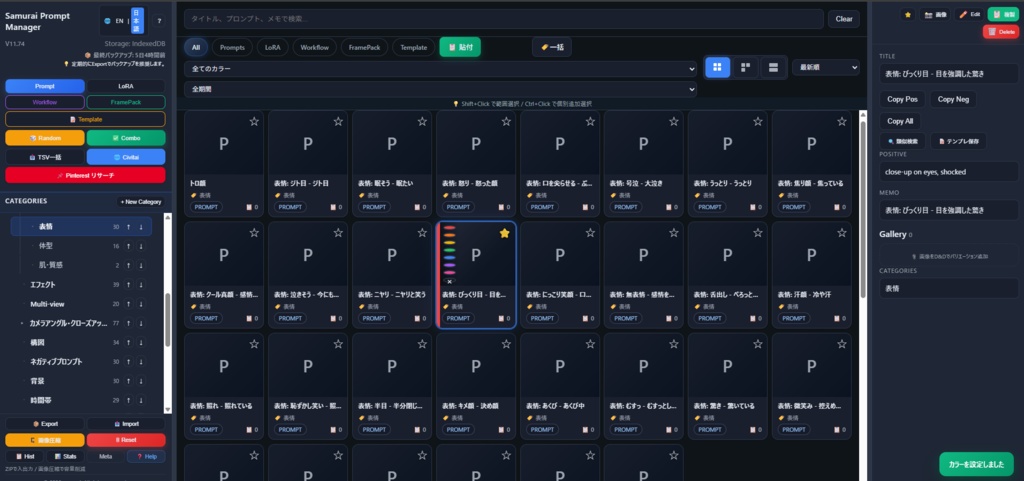Open the 全てのカラー color filter dropdown
This screenshot has width=1024, height=481.
(x=440, y=69)
